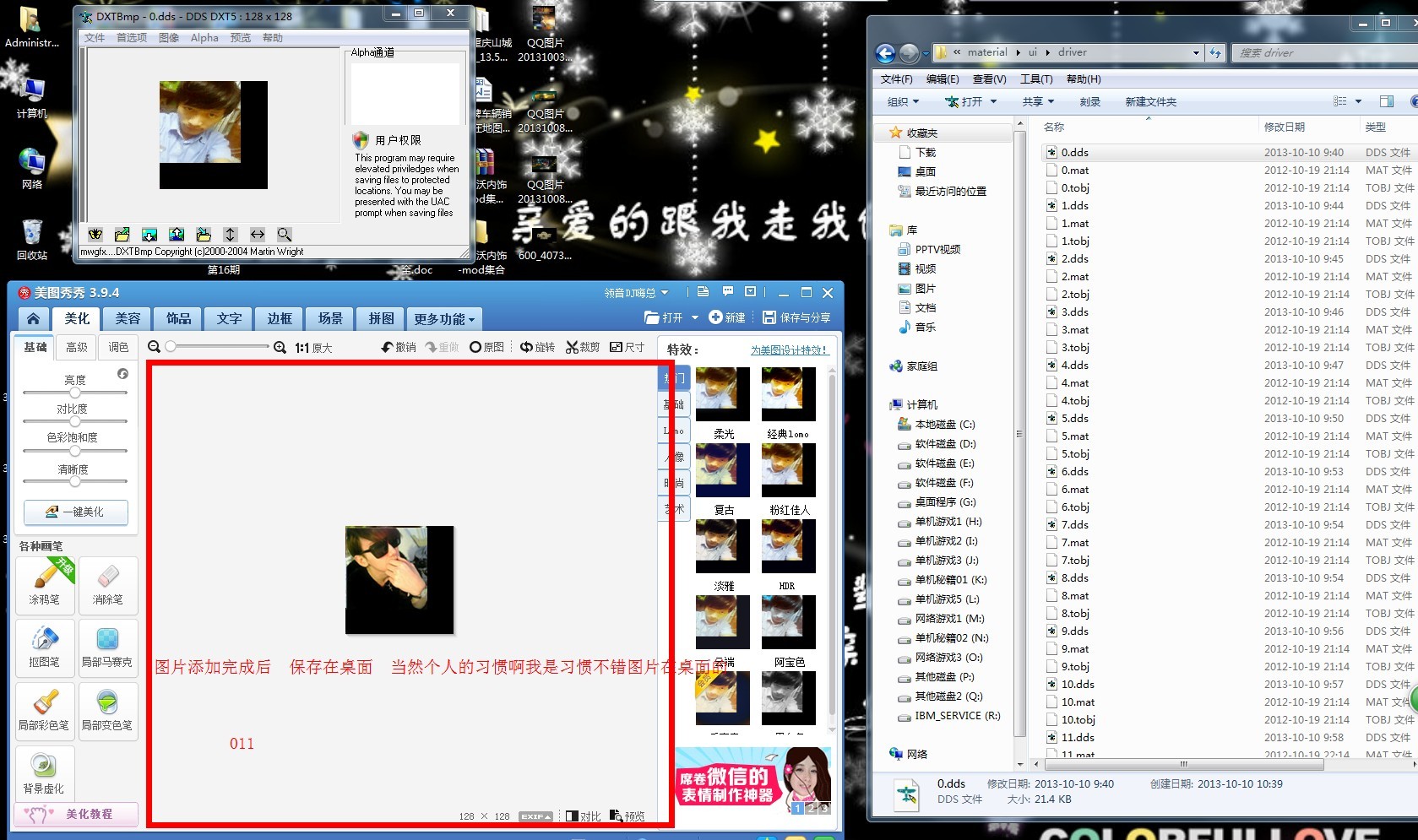The height and width of the screenshot is (840, 1418).
Task: Click the 清晰度 sharpness slider handle
Action: 75,480
